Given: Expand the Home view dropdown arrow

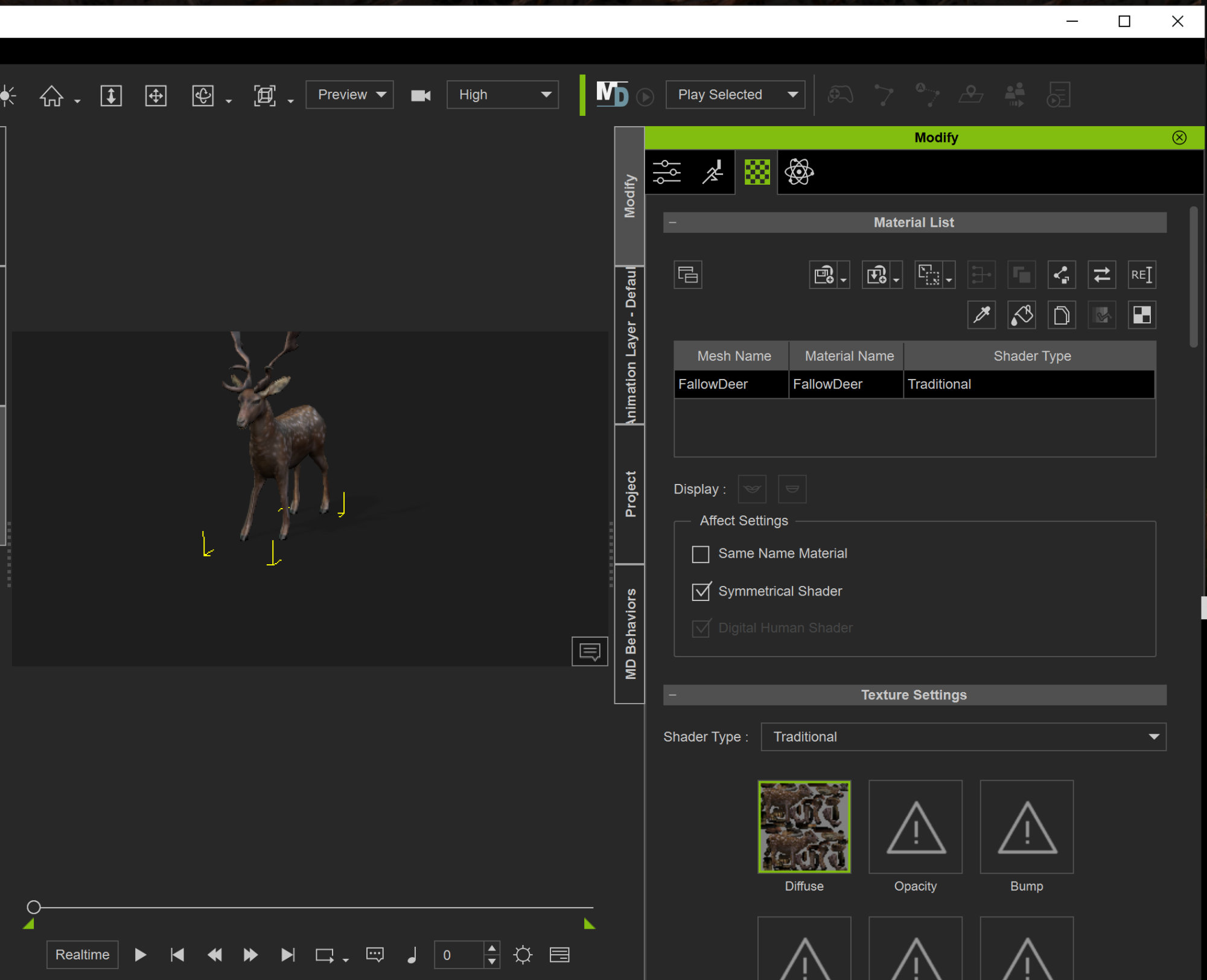Looking at the screenshot, I should [77, 101].
